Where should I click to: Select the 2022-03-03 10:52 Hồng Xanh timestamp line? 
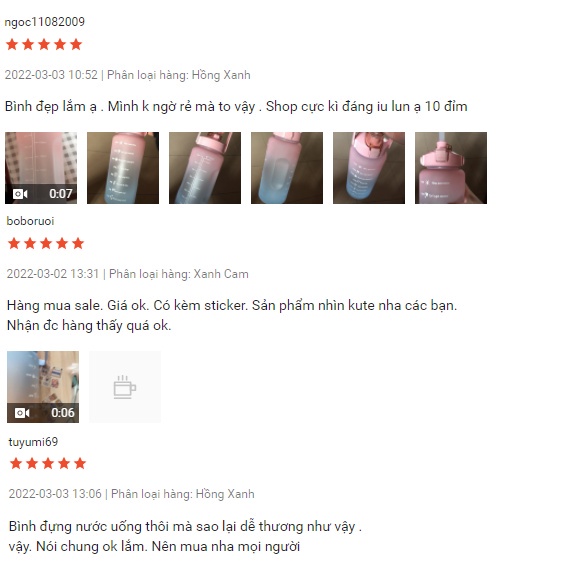(127, 75)
